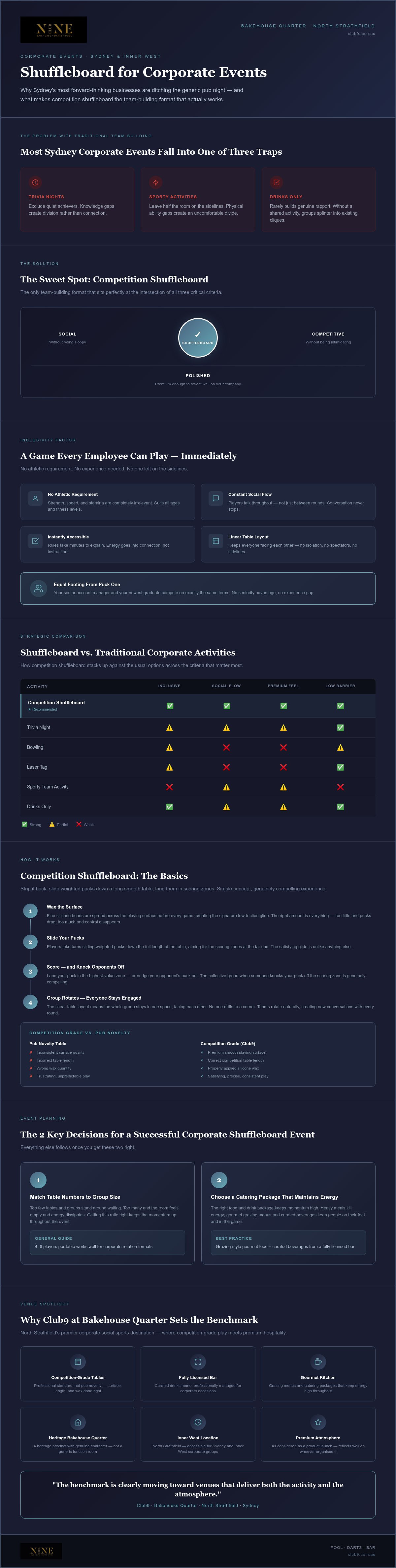396x1568 pixels.
Task: Click the Linear Table Layout icon
Action: pyautogui.click(x=216, y=541)
